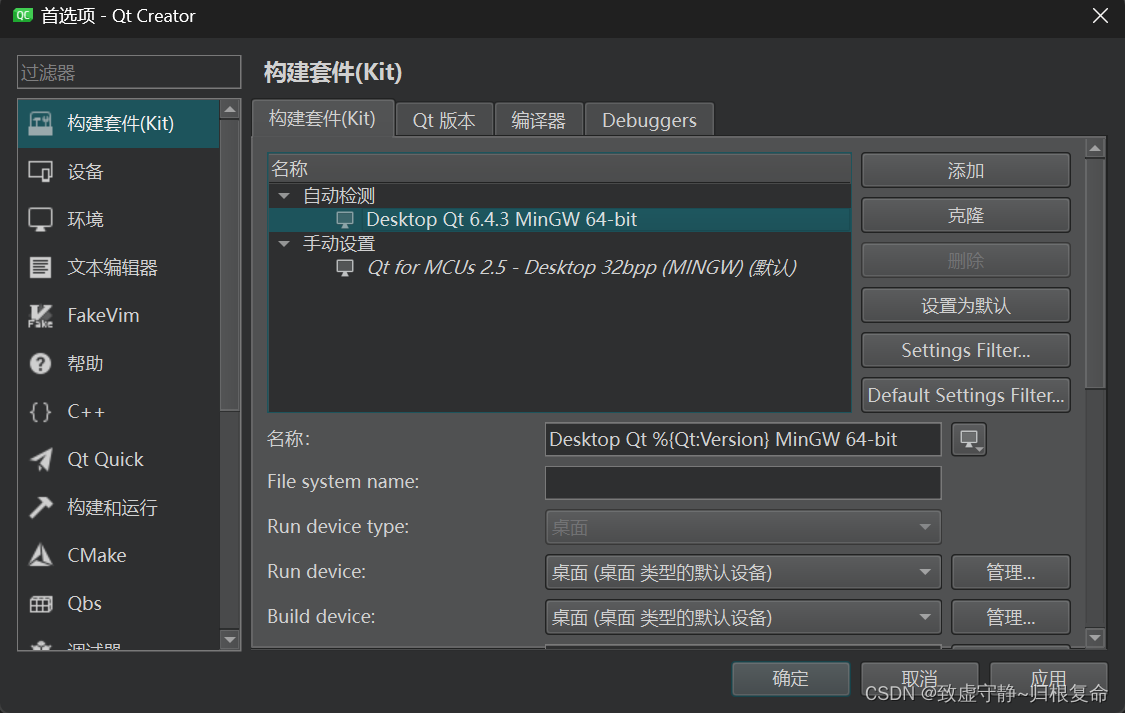1125x713 pixels.
Task: Switch to the 构建套件(Kit) tab
Action: pos(323,118)
